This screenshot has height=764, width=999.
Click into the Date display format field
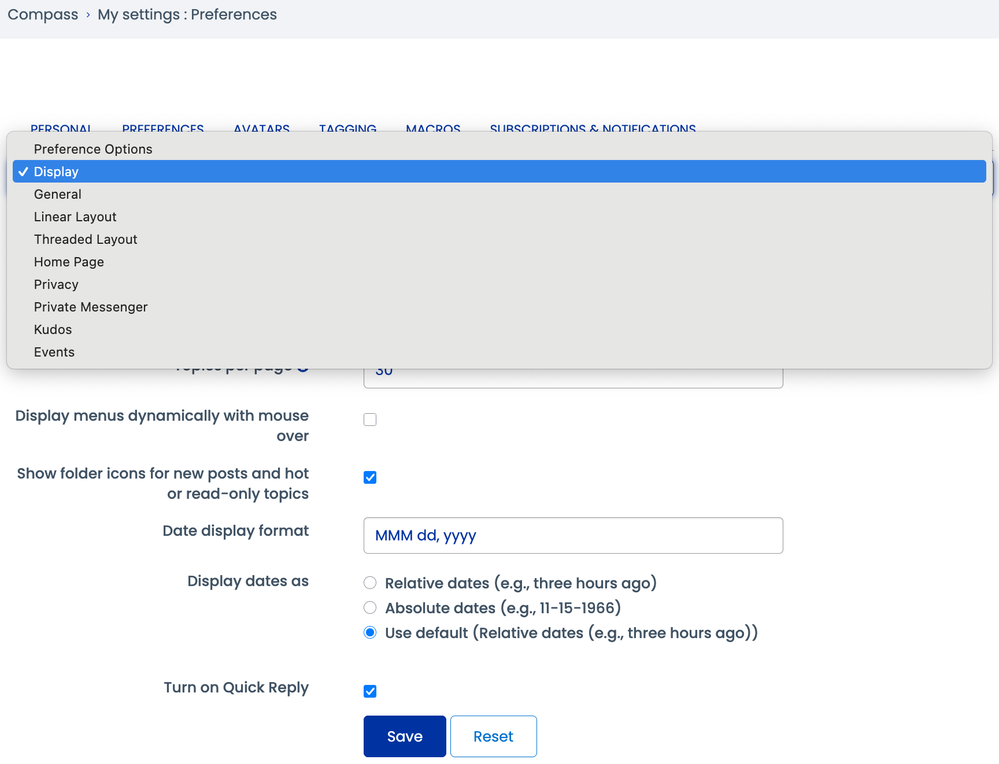point(572,535)
